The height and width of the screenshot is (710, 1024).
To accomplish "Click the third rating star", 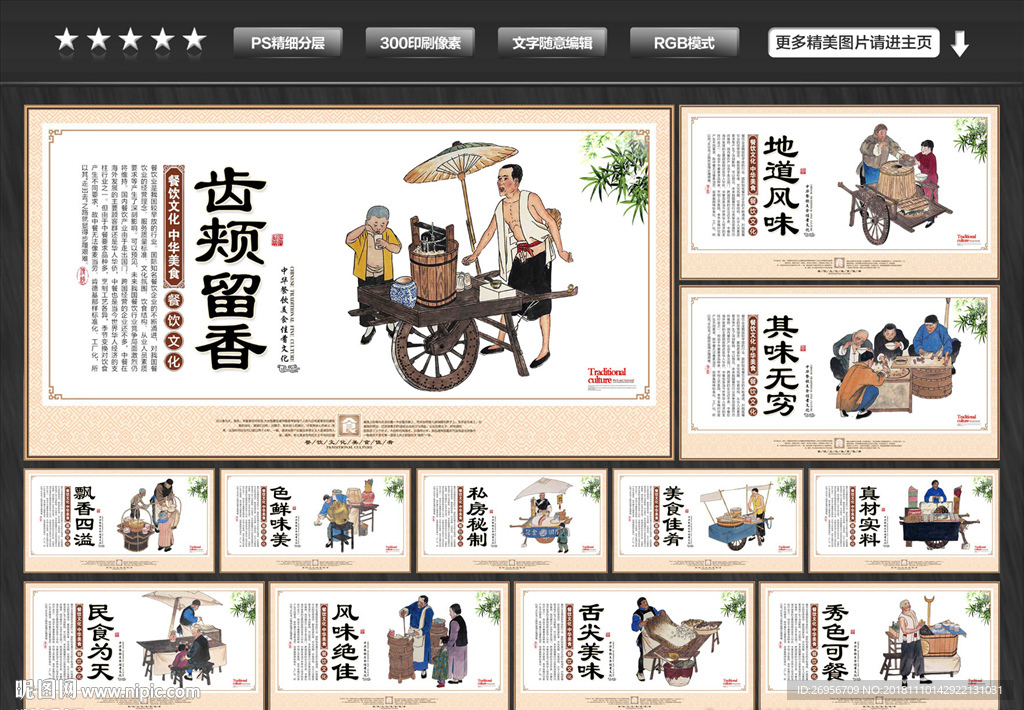I will (x=130, y=40).
